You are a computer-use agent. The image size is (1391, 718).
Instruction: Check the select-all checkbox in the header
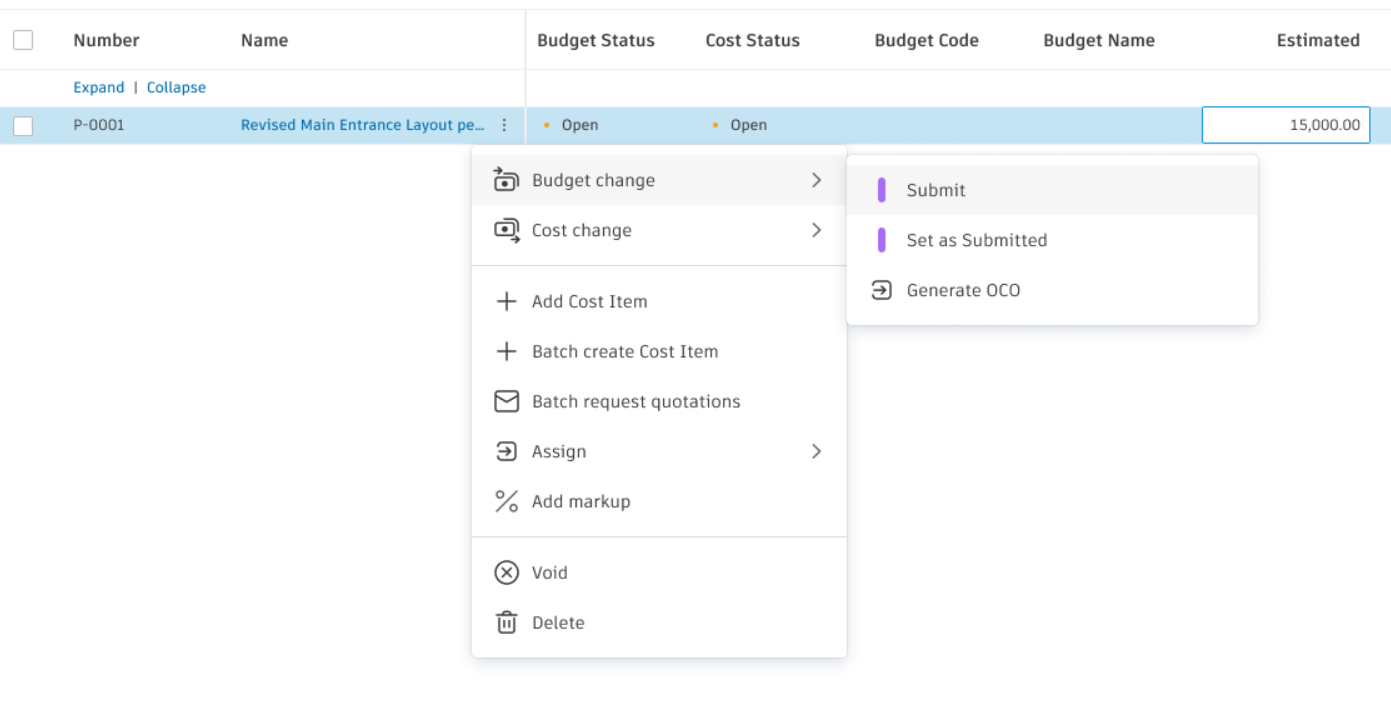[23, 39]
